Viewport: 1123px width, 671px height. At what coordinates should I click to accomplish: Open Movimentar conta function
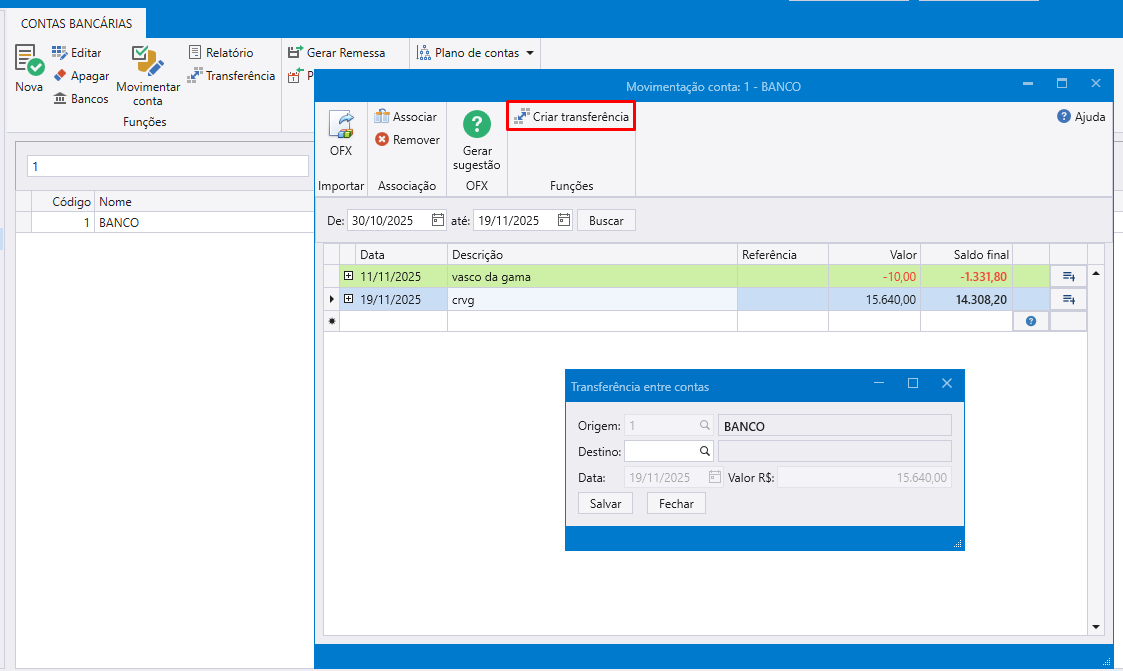(148, 63)
